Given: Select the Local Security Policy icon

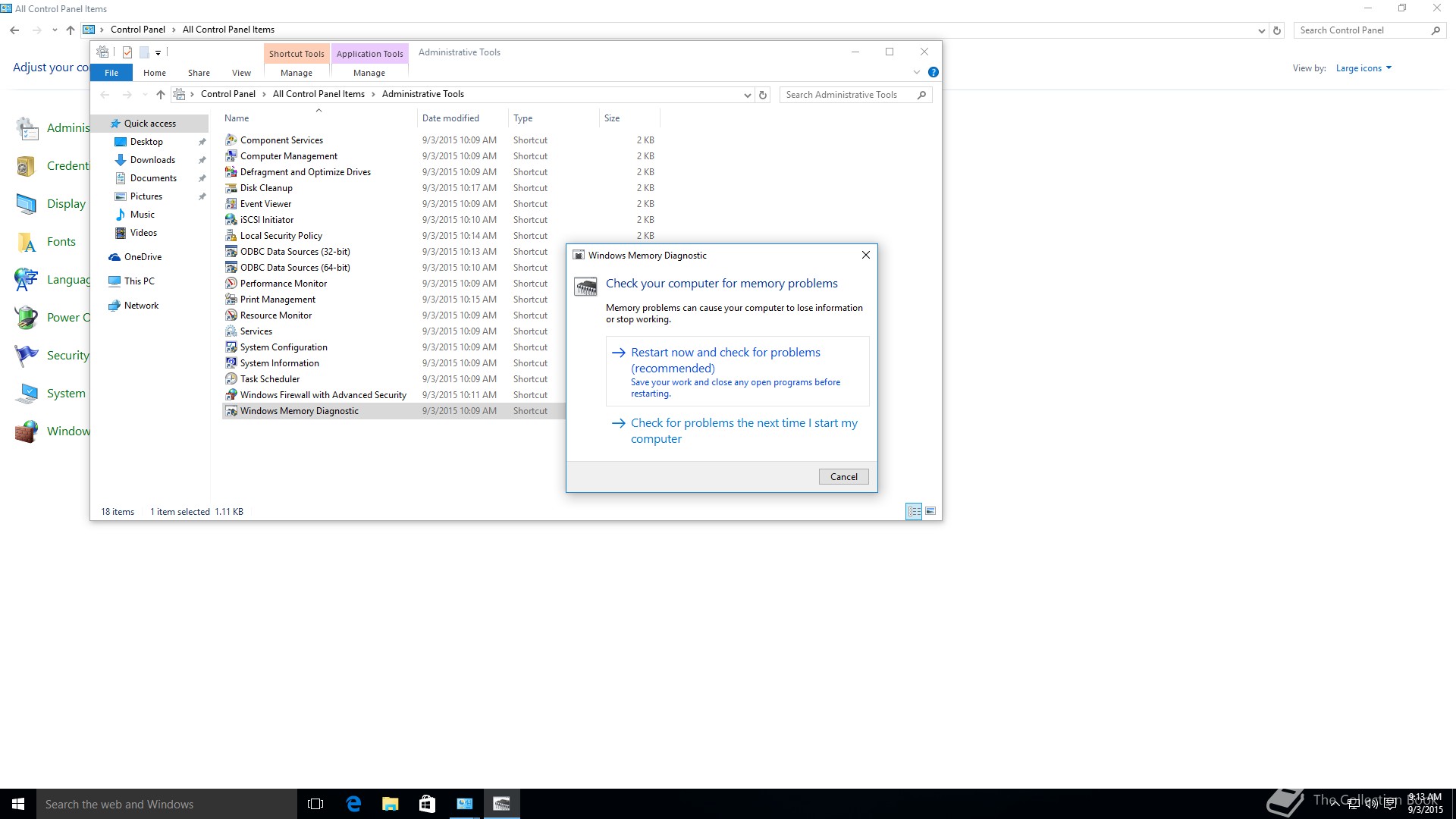Looking at the screenshot, I should coord(231,236).
